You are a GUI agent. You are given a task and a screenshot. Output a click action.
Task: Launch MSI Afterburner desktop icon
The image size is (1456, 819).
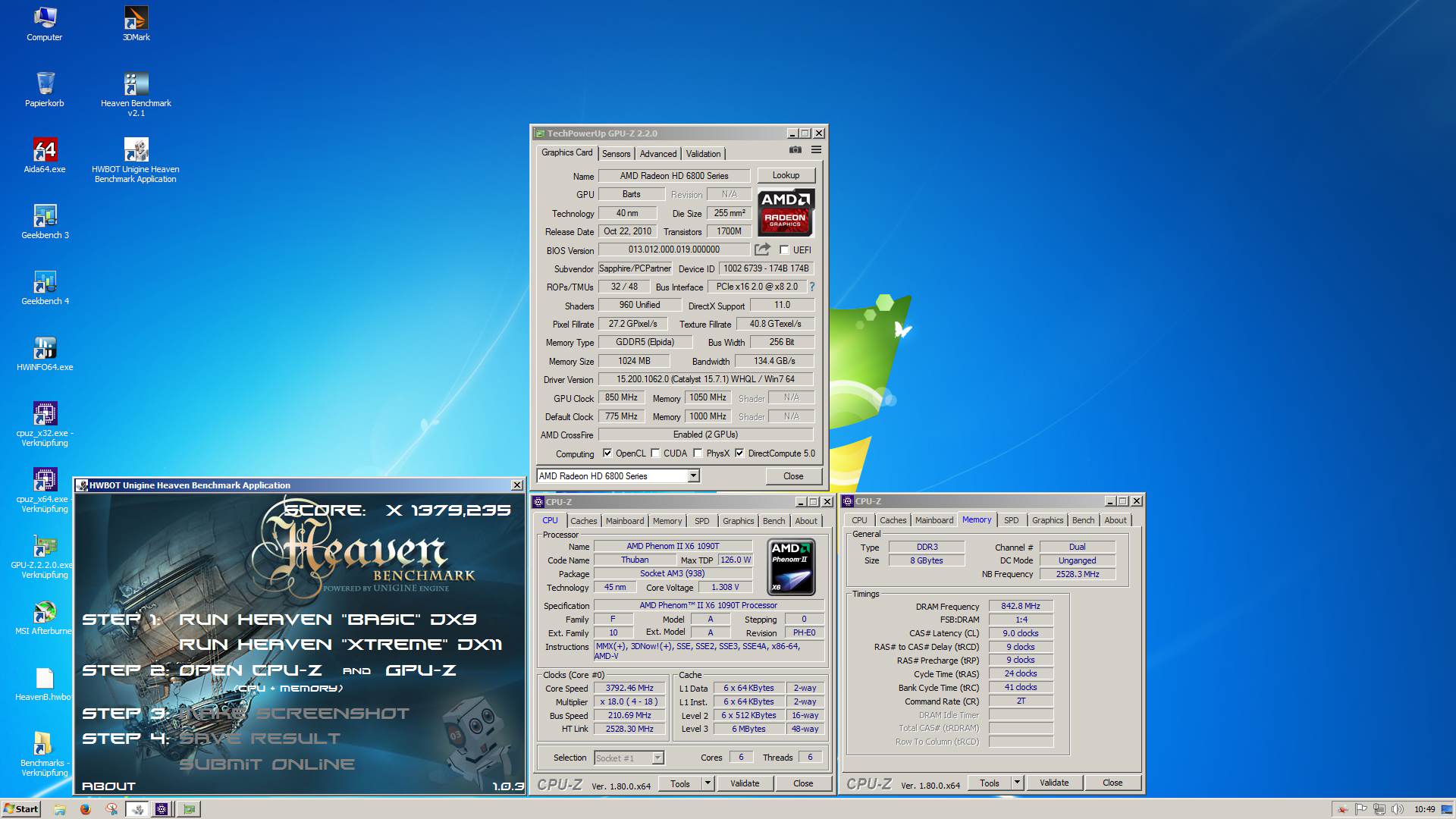[x=43, y=617]
